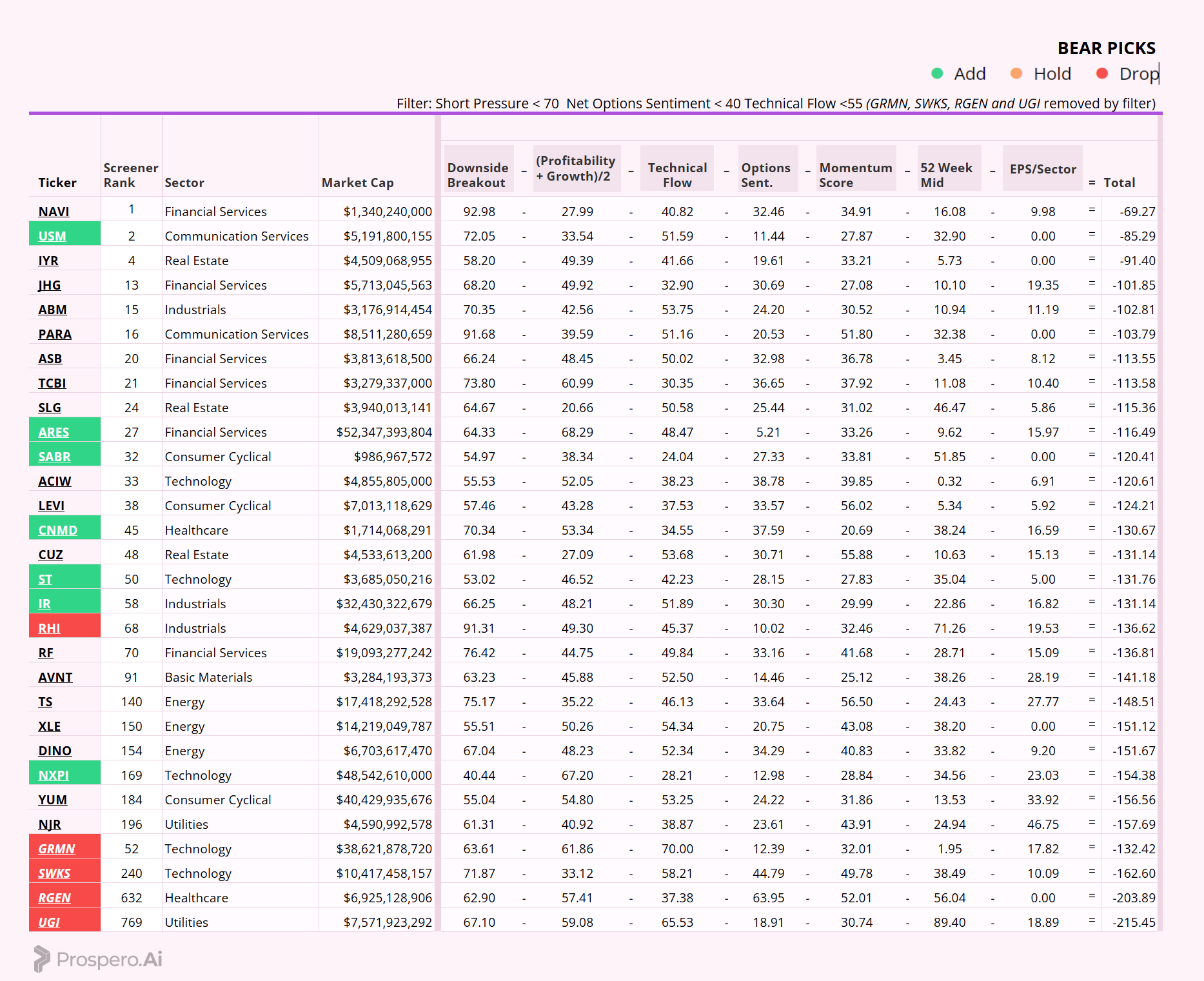Open the USM ticker link
This screenshot has width=1204, height=981.
pyautogui.click(x=52, y=236)
